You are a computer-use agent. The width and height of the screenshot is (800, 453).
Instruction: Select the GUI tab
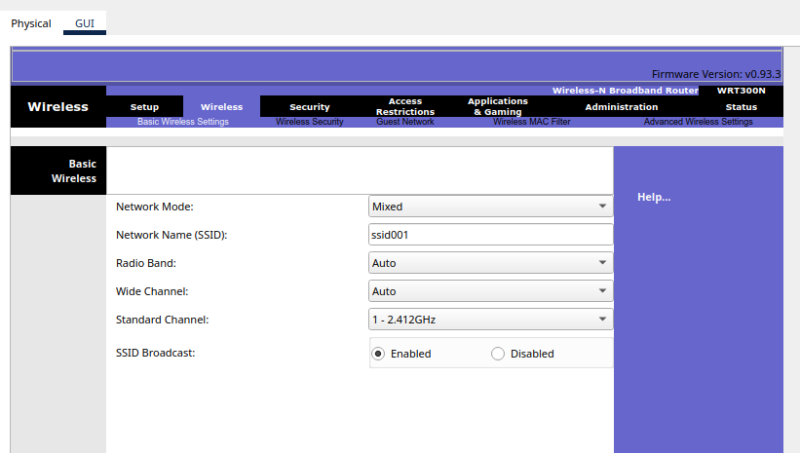click(84, 23)
